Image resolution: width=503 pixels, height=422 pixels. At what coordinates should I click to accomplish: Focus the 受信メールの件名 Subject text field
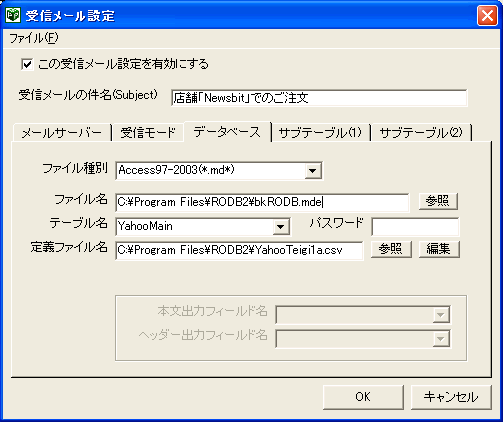click(x=319, y=98)
